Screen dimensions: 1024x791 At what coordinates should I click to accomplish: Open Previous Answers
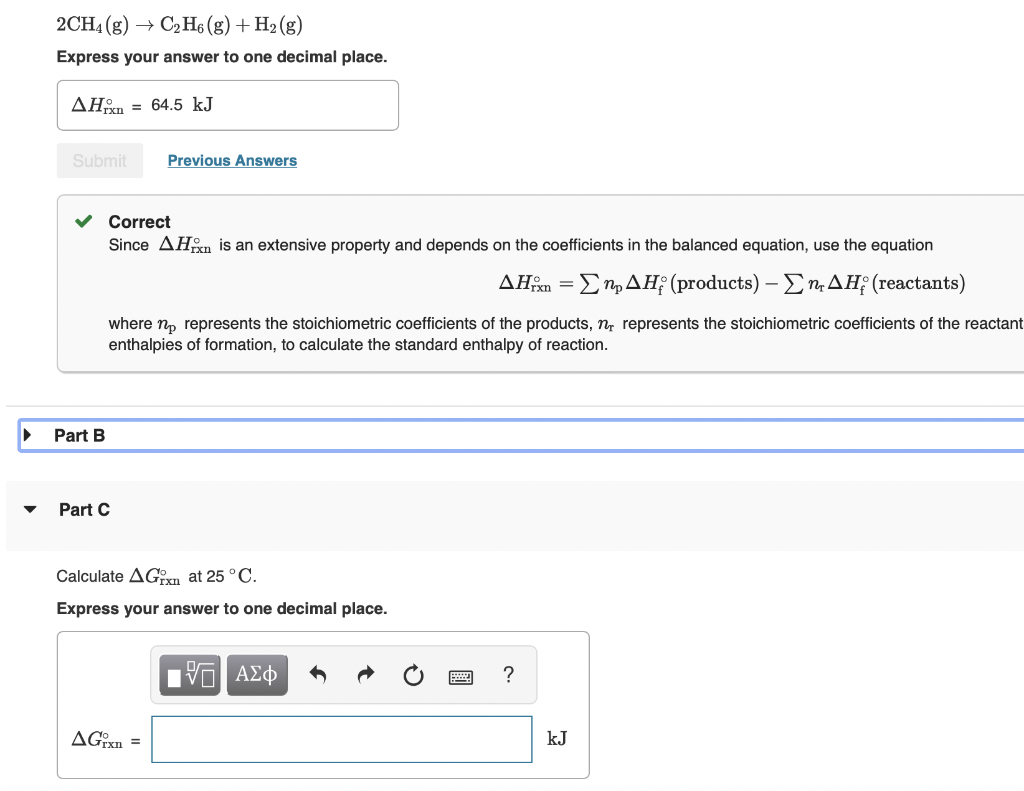coord(232,160)
